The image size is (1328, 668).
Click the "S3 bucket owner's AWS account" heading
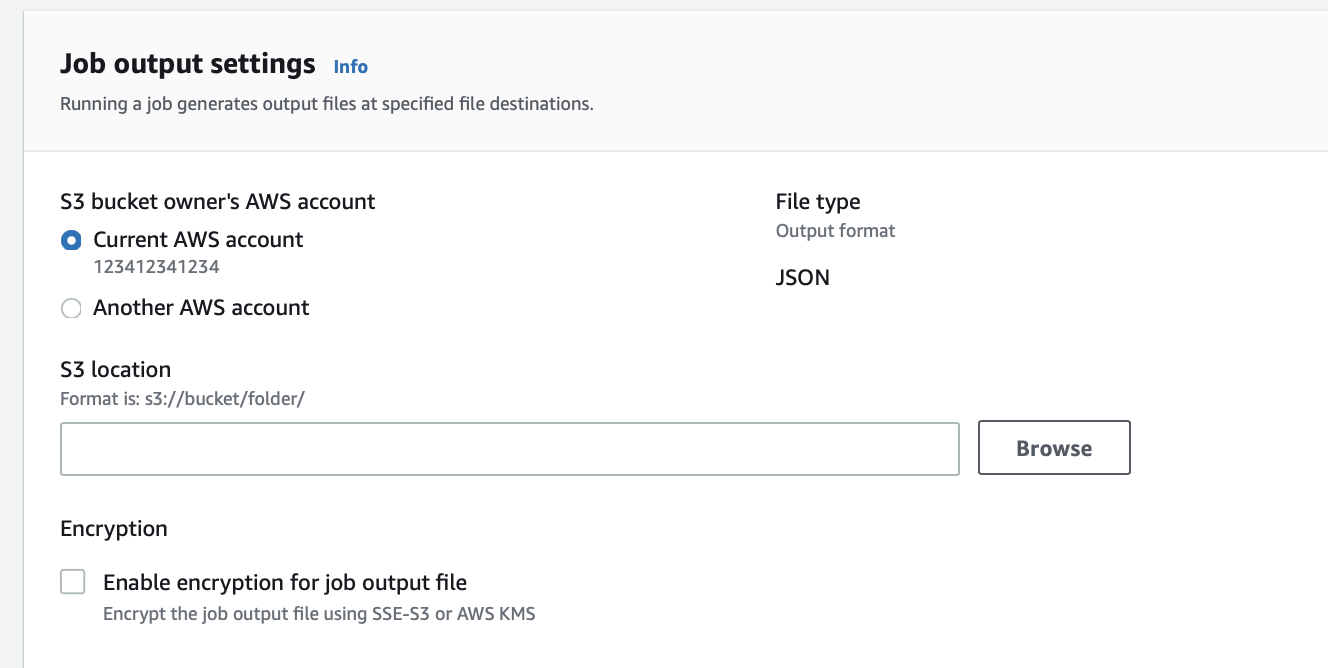tap(218, 202)
